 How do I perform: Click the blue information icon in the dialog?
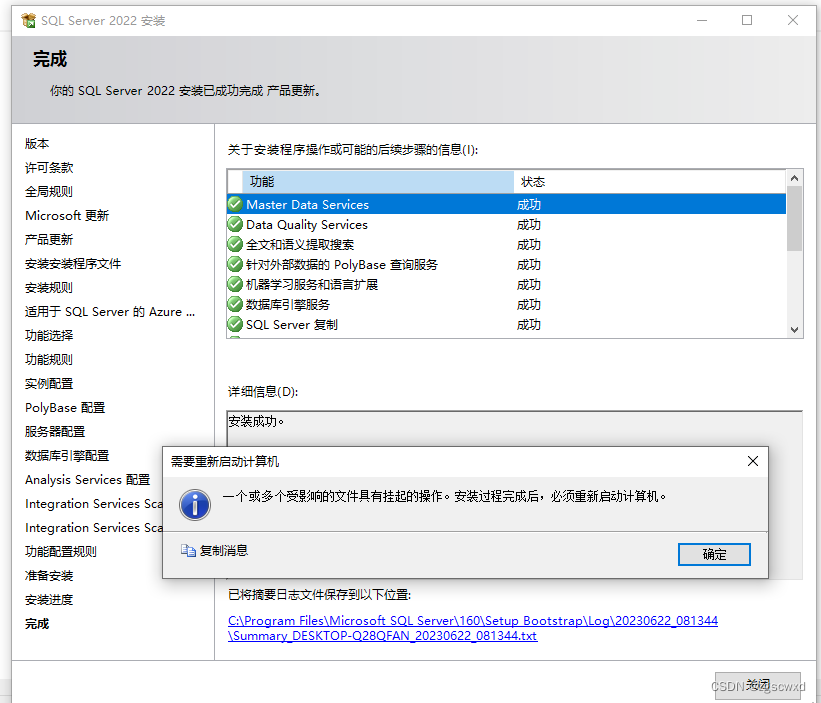click(x=195, y=505)
